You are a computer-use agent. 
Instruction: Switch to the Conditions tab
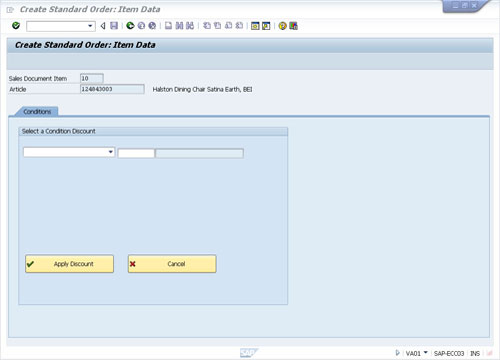coord(37,112)
